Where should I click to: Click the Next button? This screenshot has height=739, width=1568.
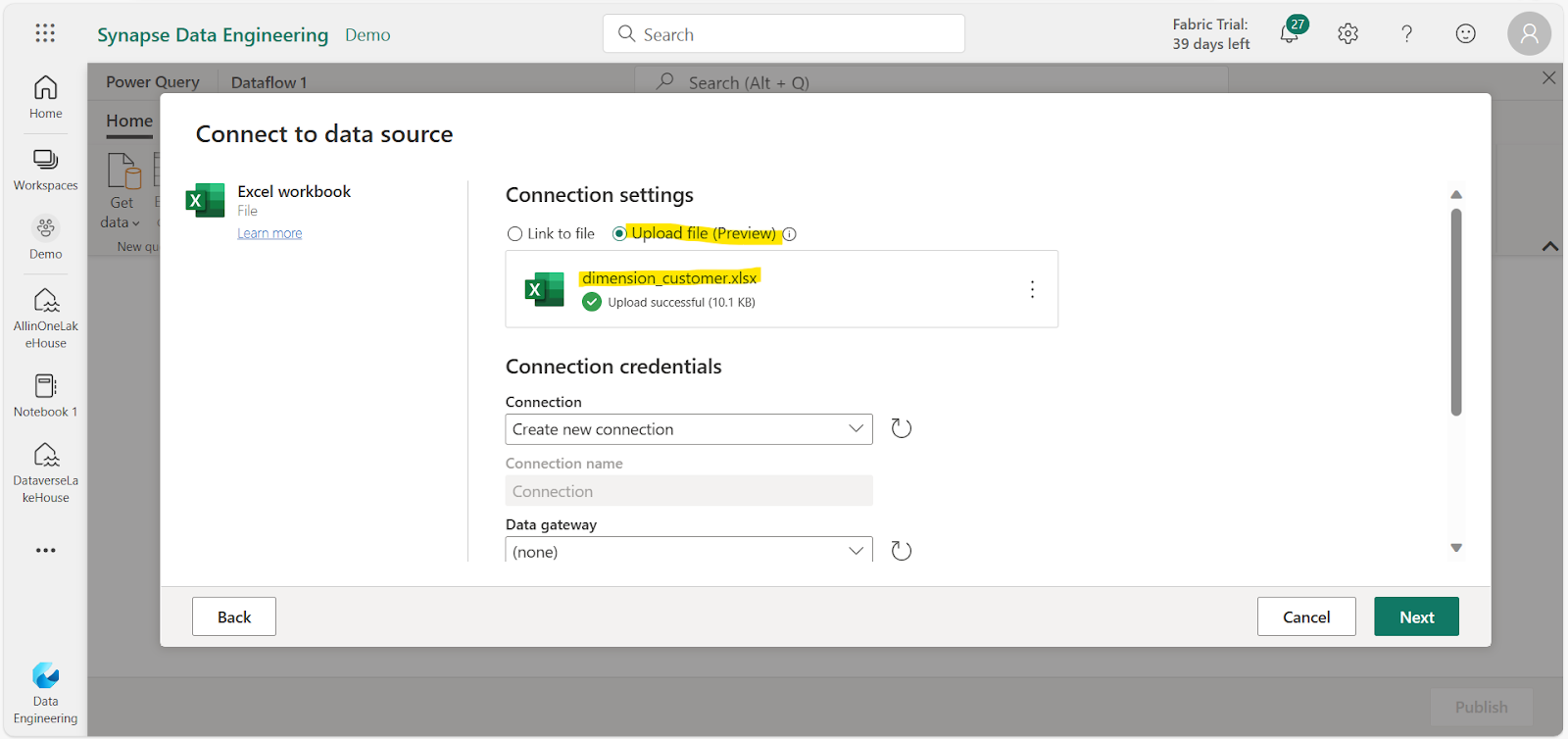[x=1416, y=616]
